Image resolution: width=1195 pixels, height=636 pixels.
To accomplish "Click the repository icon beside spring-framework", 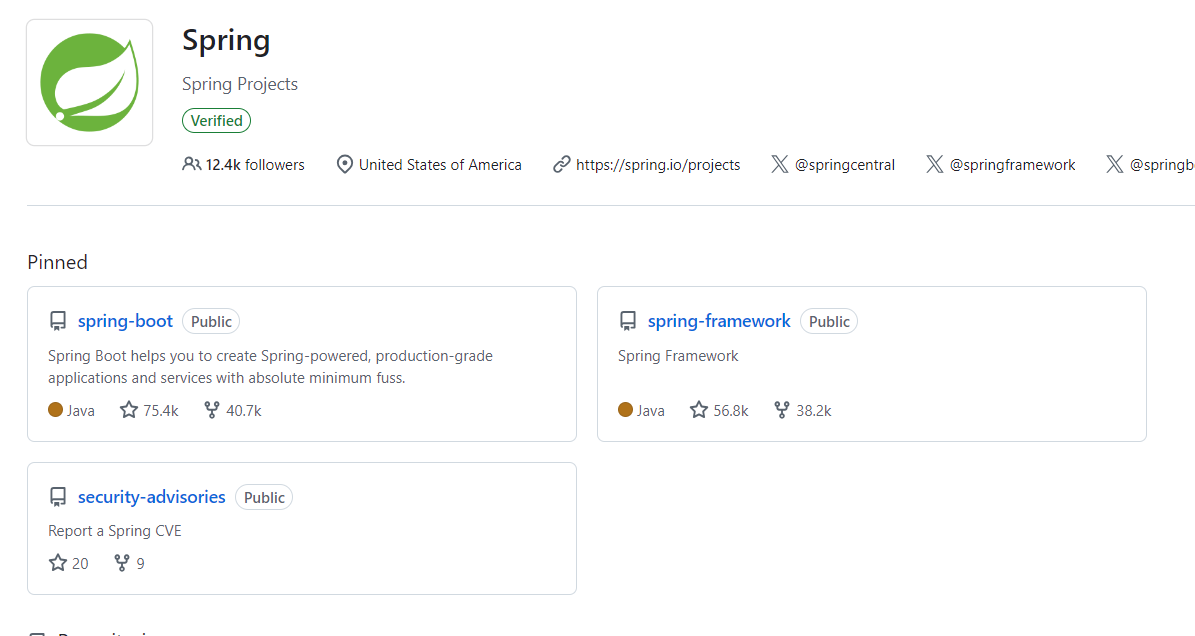I will pyautogui.click(x=628, y=321).
